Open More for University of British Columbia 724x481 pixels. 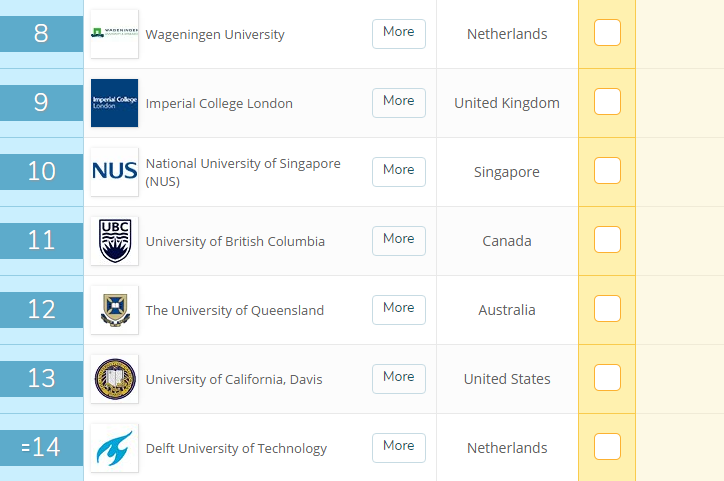click(398, 240)
